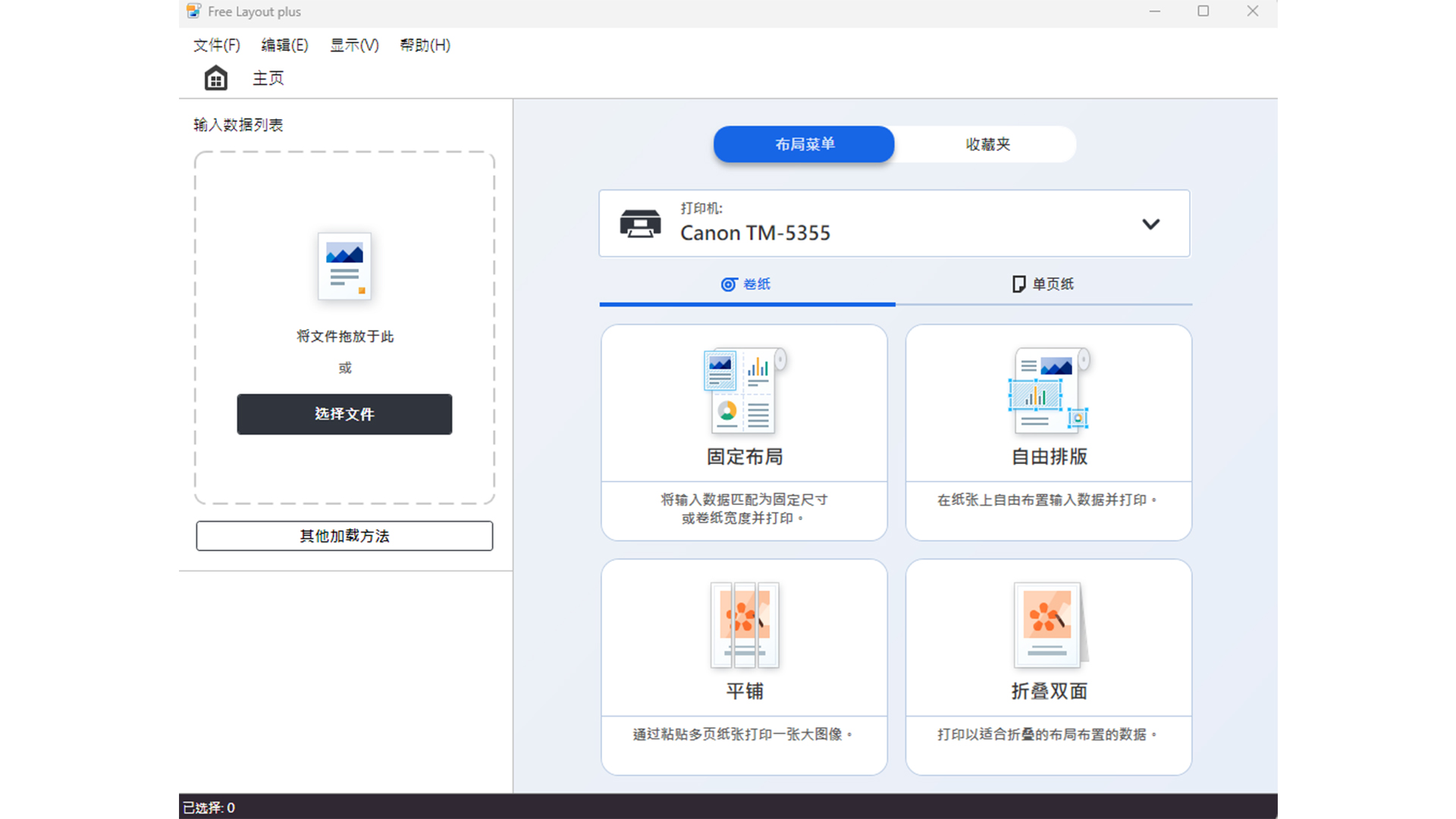Click 打印以适合折叠的布局布置的数据 description

(1047, 734)
